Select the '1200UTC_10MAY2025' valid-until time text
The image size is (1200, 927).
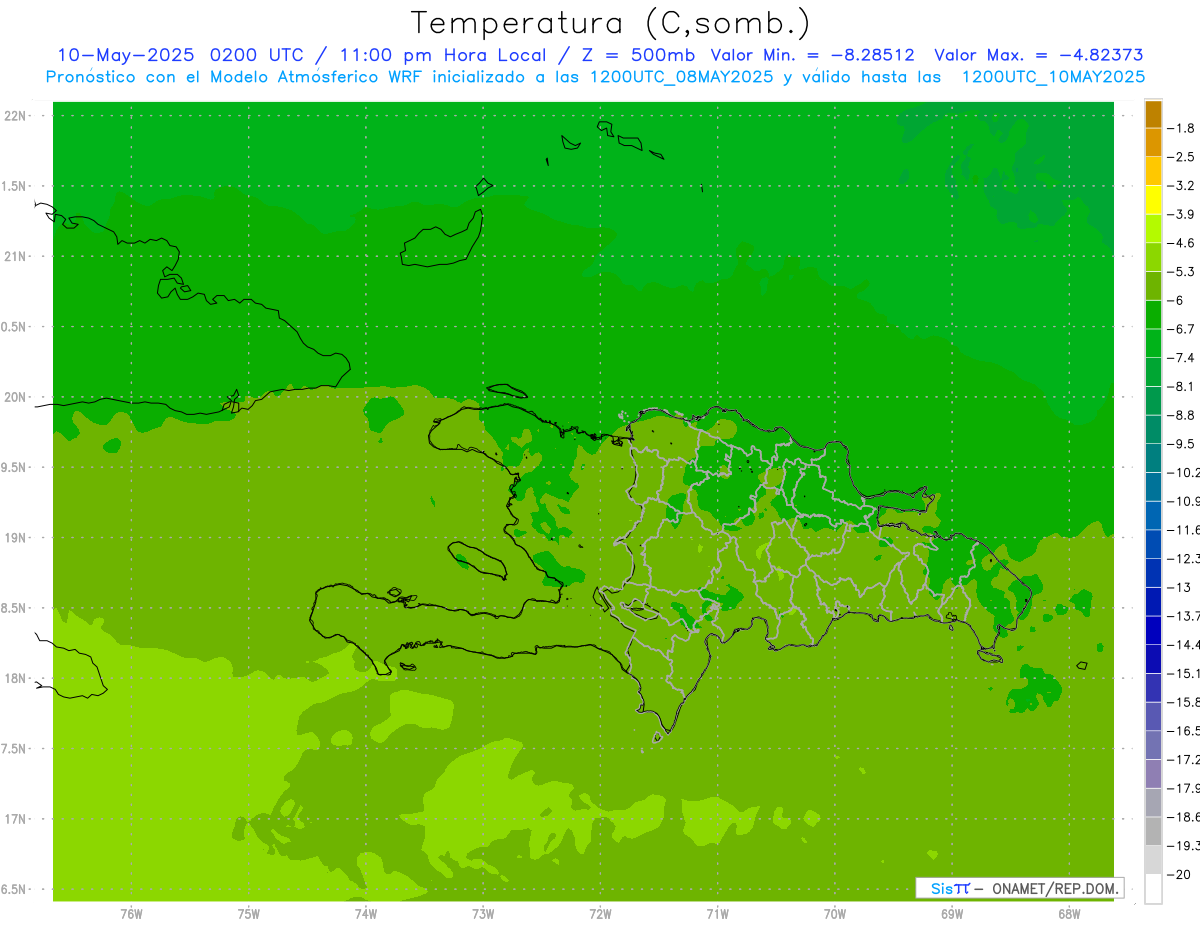(1053, 77)
